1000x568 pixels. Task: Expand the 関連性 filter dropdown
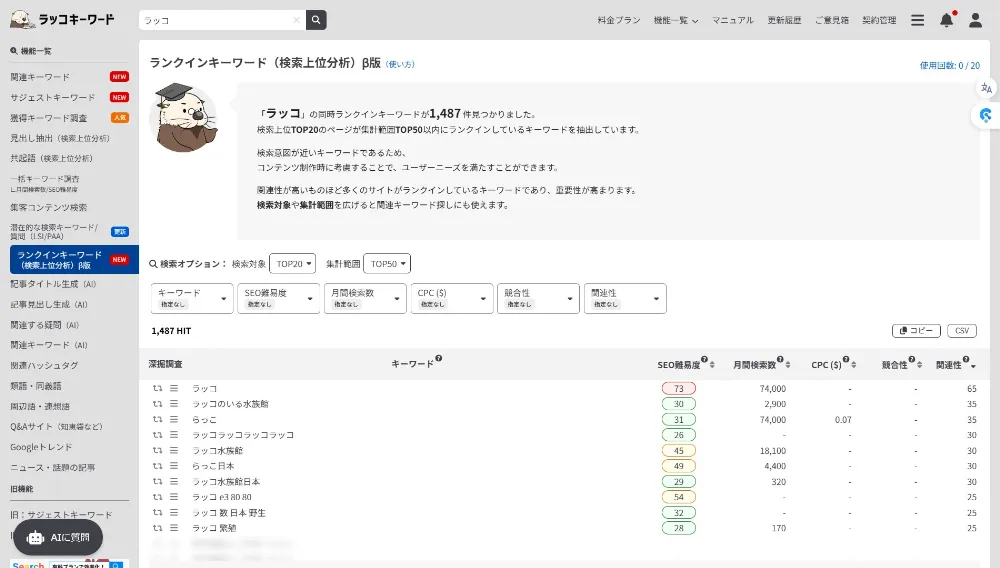click(x=625, y=298)
